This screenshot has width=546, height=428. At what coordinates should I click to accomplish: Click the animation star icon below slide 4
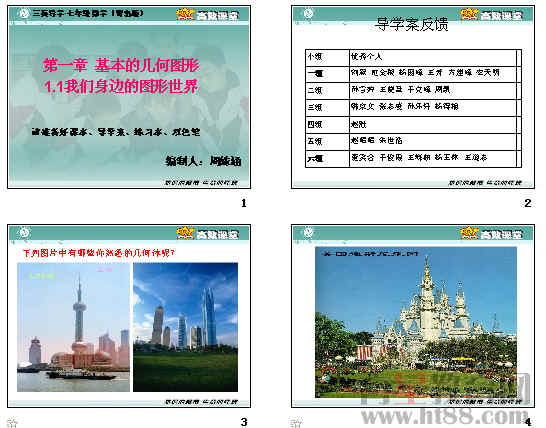pyautogui.click(x=297, y=422)
